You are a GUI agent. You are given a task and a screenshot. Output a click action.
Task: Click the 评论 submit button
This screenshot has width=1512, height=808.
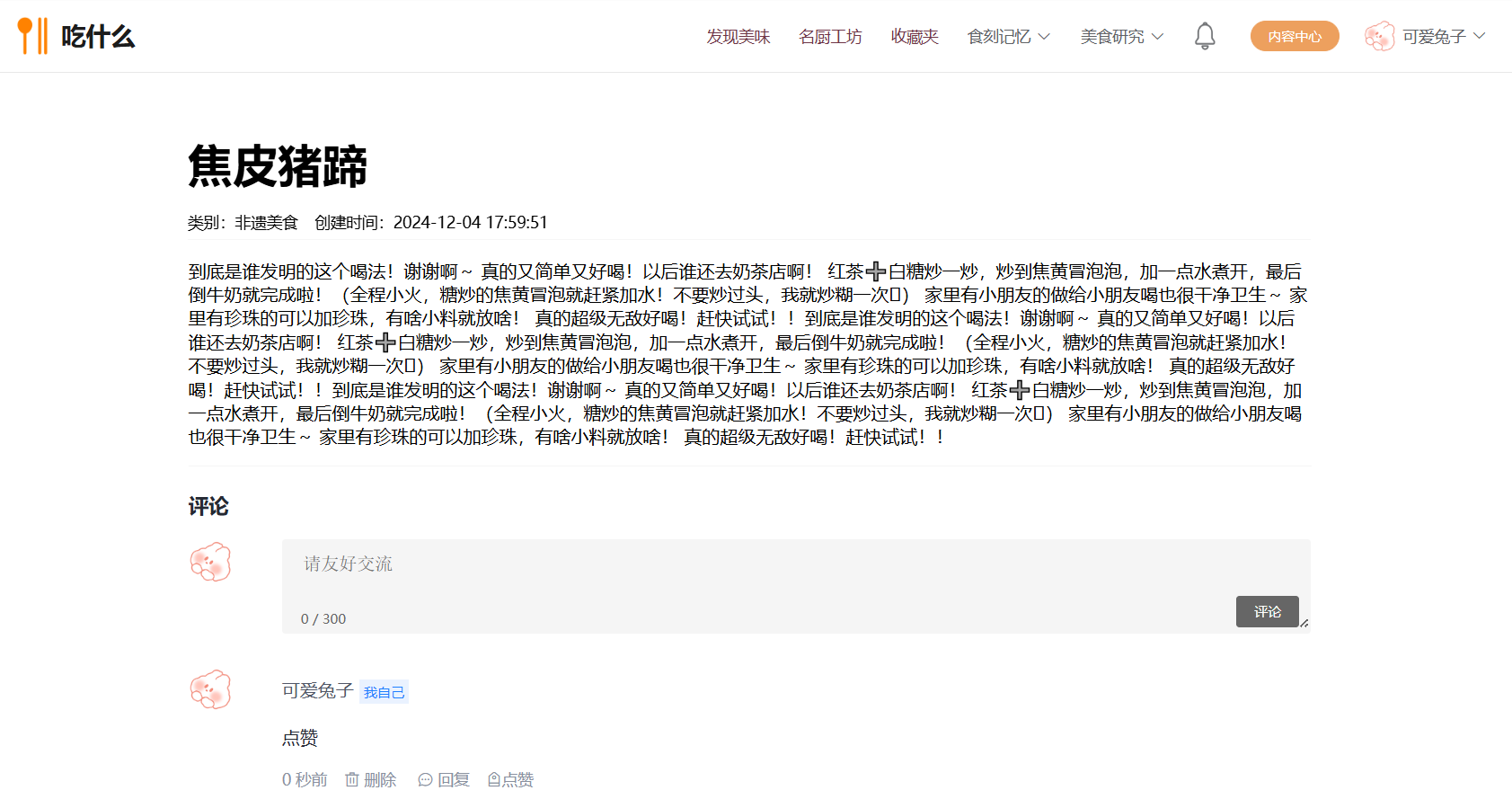1268,611
